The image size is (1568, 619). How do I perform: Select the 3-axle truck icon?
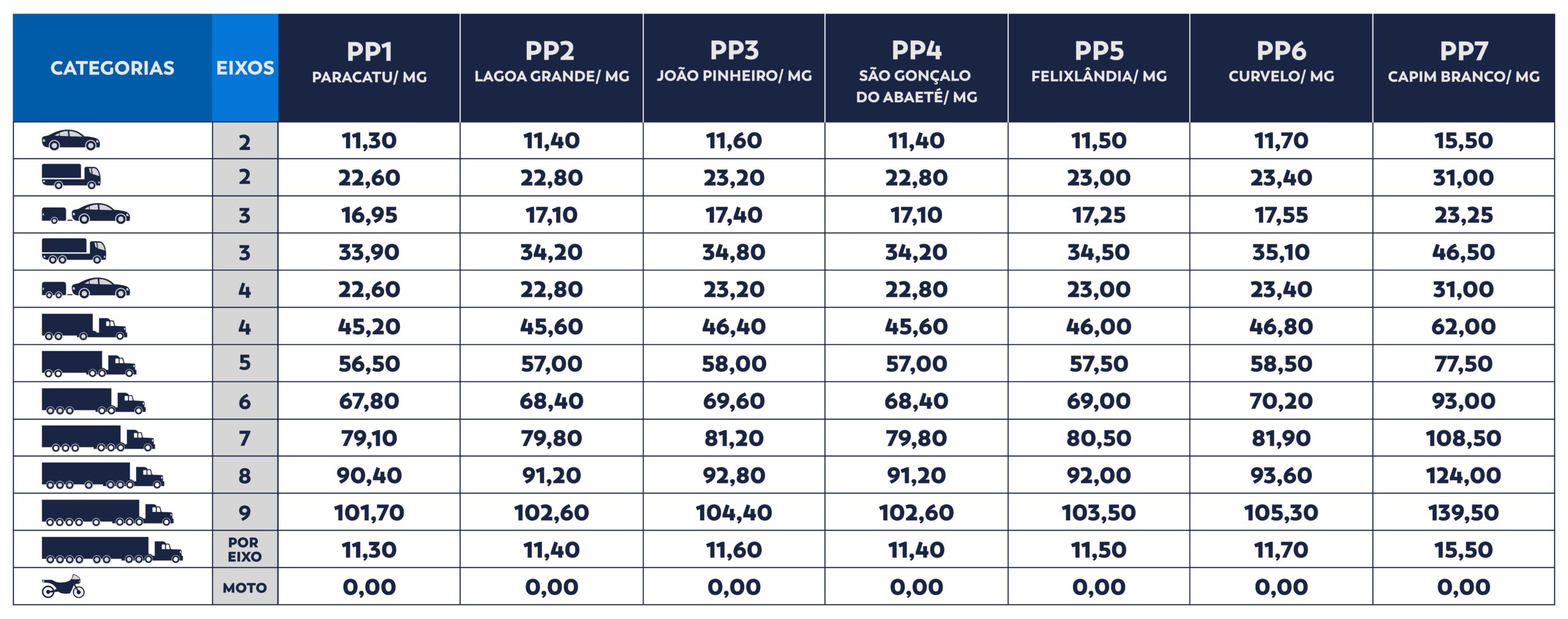click(x=73, y=251)
